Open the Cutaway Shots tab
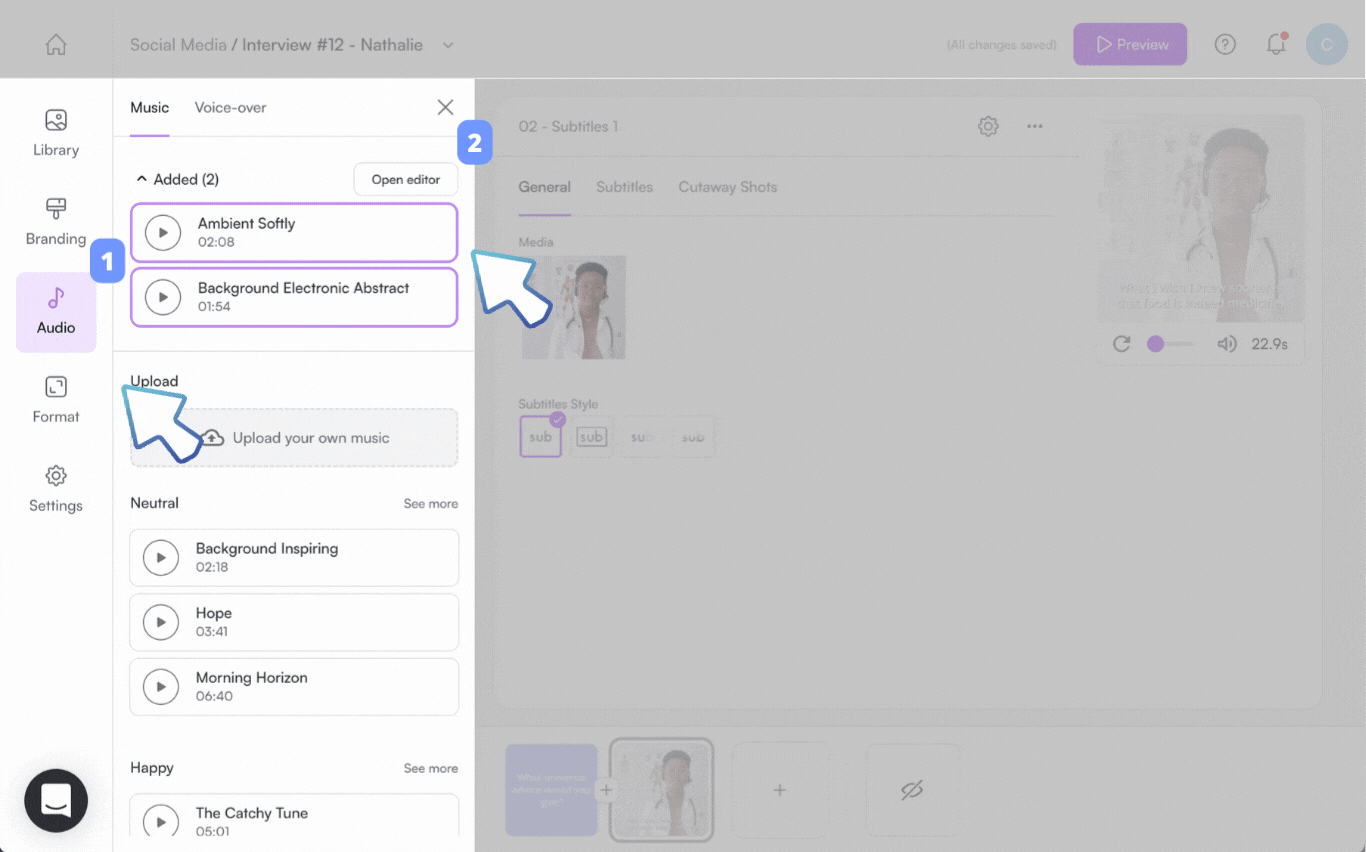1366x852 pixels. (x=728, y=187)
